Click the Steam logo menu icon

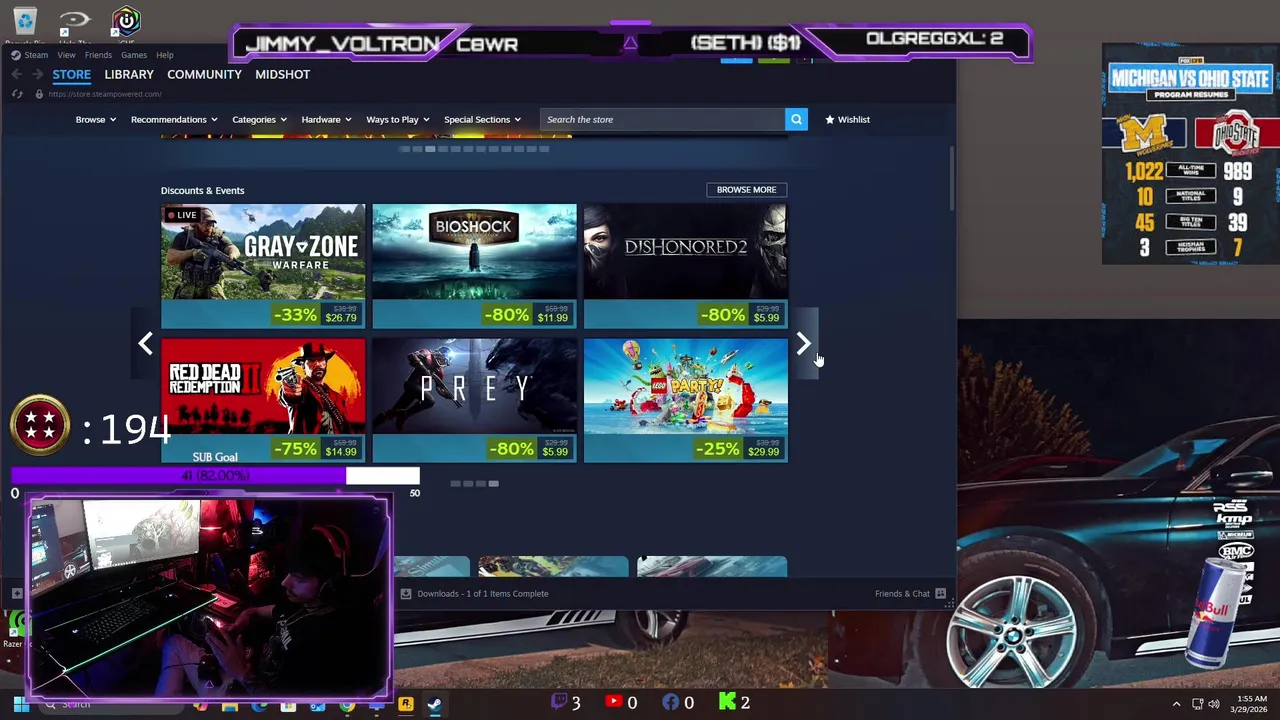[x=16, y=55]
